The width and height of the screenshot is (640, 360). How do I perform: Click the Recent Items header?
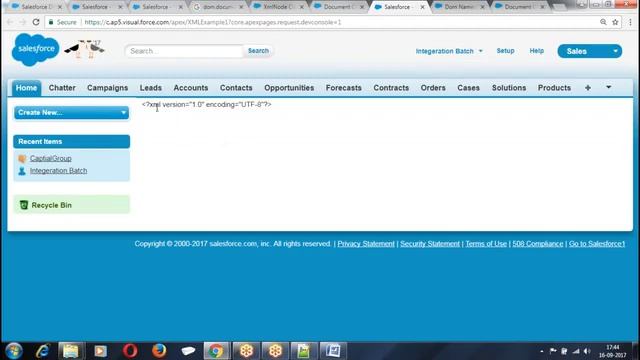point(71,142)
